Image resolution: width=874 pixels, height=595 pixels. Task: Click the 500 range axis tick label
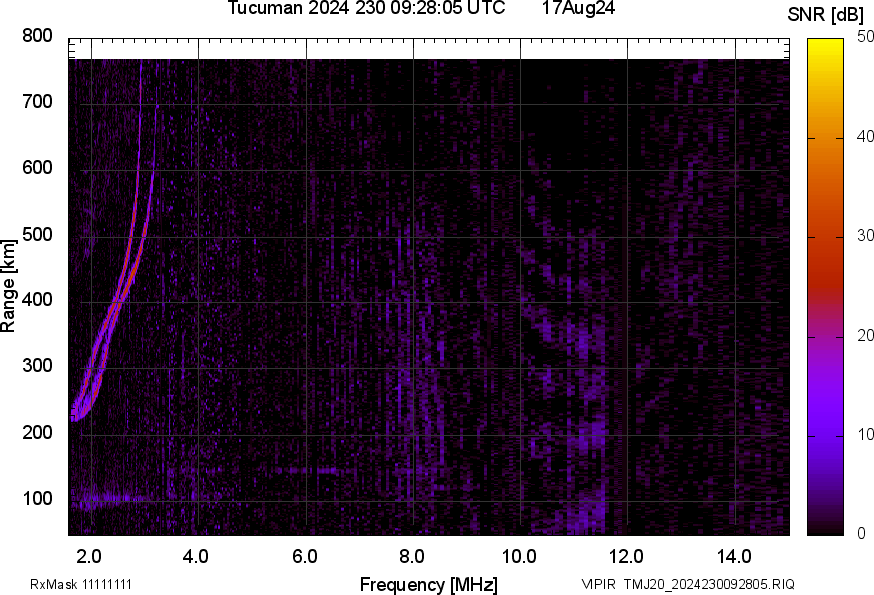(37, 235)
